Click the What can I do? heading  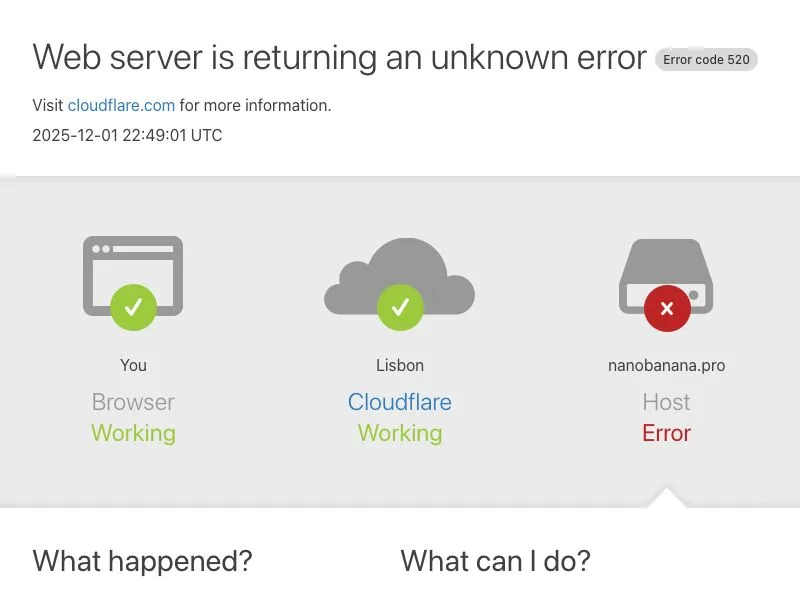(x=495, y=561)
